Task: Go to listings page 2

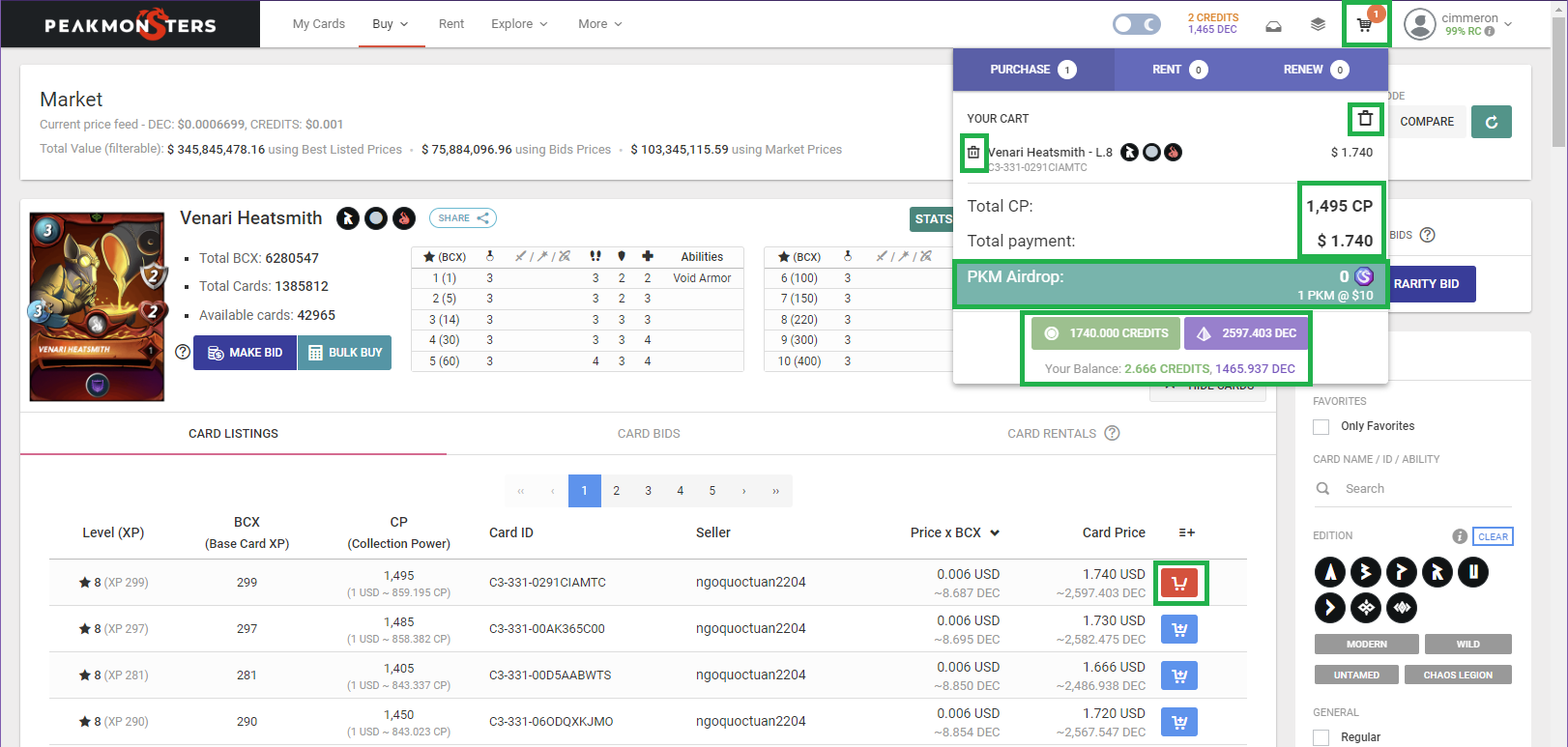Action: 616,491
